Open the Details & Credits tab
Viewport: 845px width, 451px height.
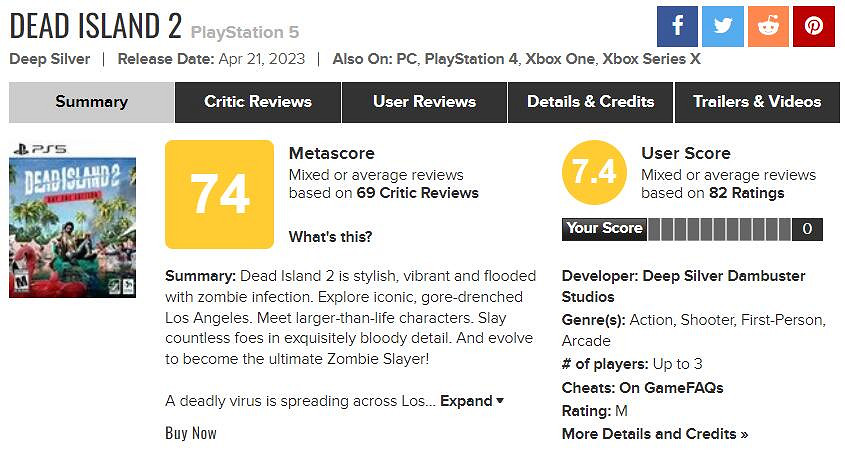tap(590, 102)
